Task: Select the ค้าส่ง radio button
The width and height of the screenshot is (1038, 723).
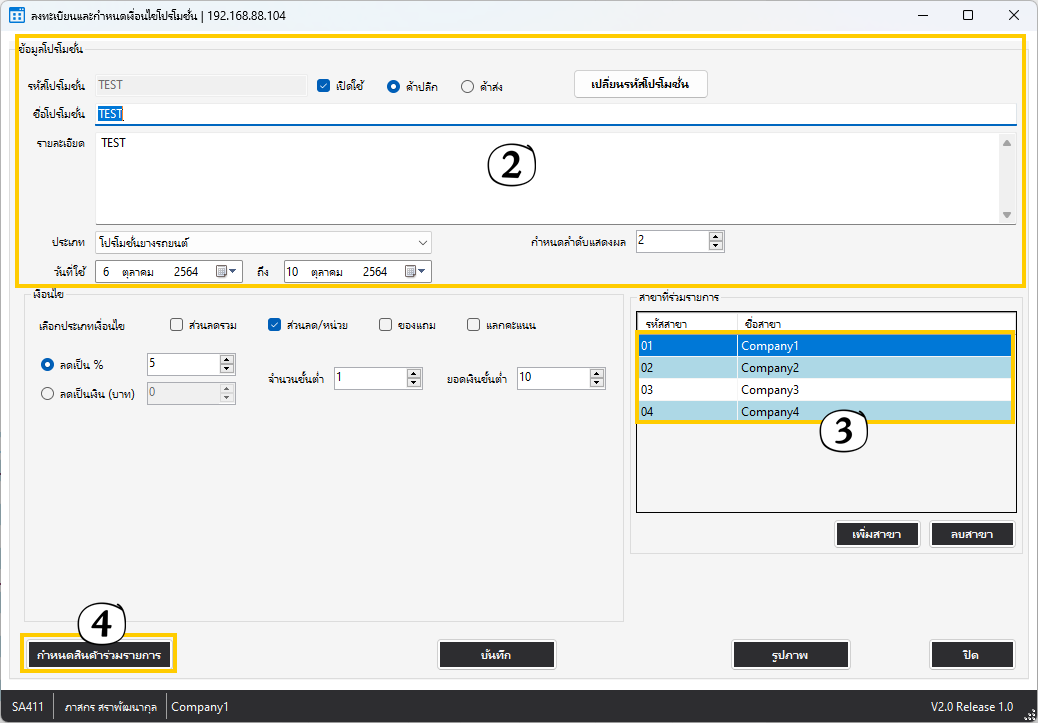Action: pos(467,86)
